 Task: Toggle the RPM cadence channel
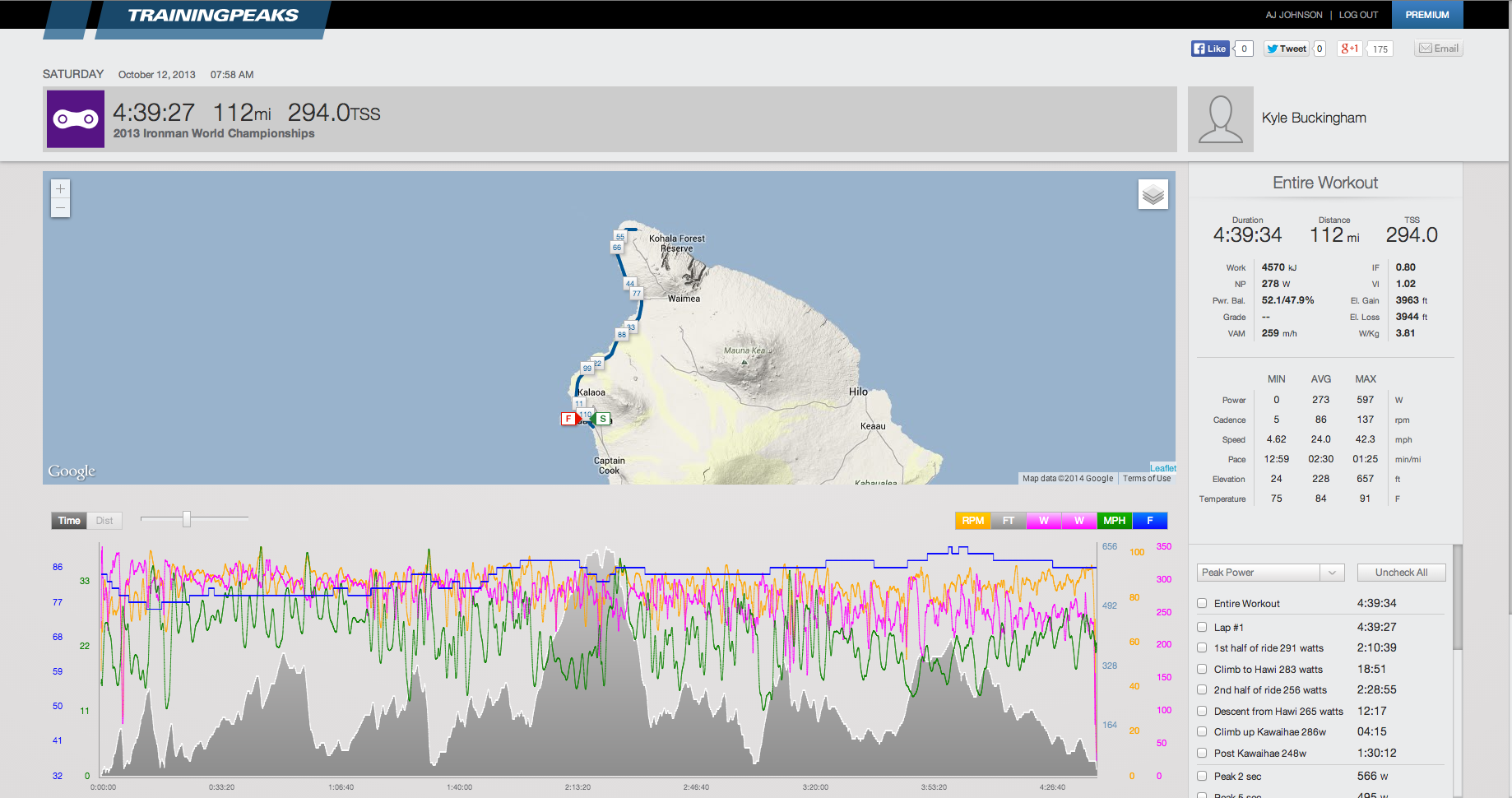coord(972,521)
